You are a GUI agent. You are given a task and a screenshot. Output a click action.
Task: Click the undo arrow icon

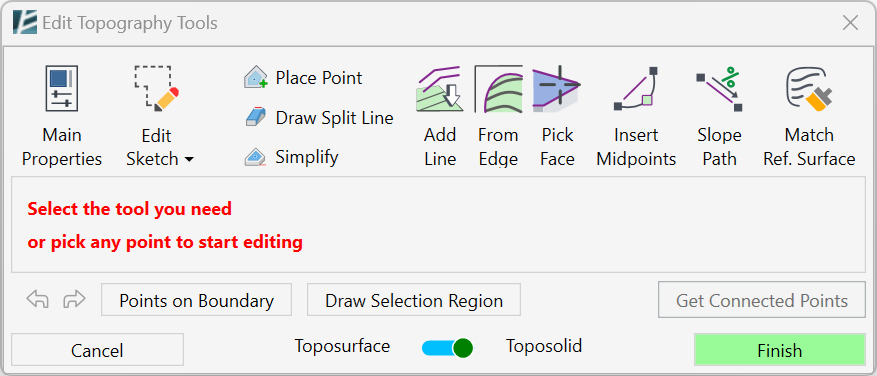[37, 300]
